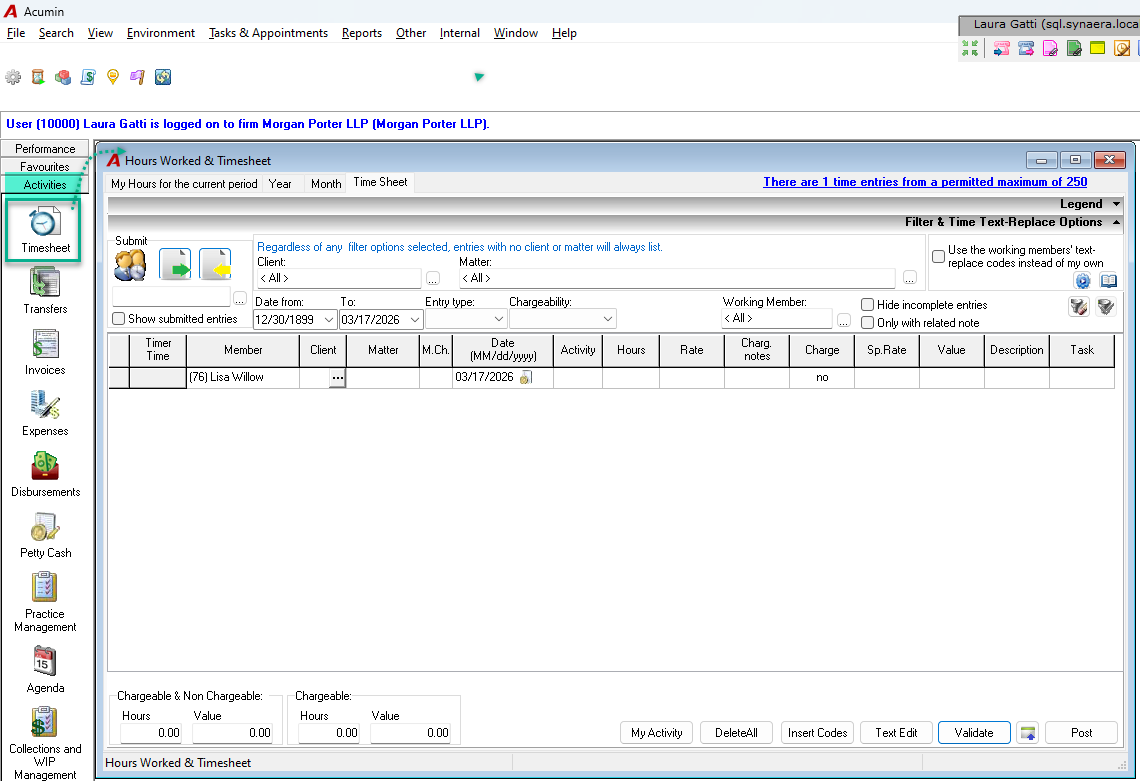
Task: Open the time entries permitted maximum link
Action: (925, 182)
